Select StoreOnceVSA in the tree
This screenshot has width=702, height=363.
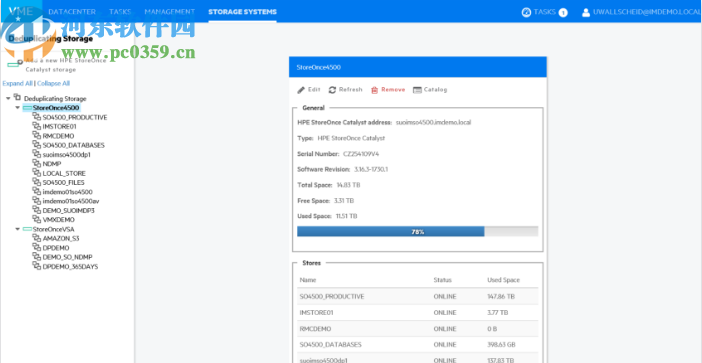click(x=54, y=229)
